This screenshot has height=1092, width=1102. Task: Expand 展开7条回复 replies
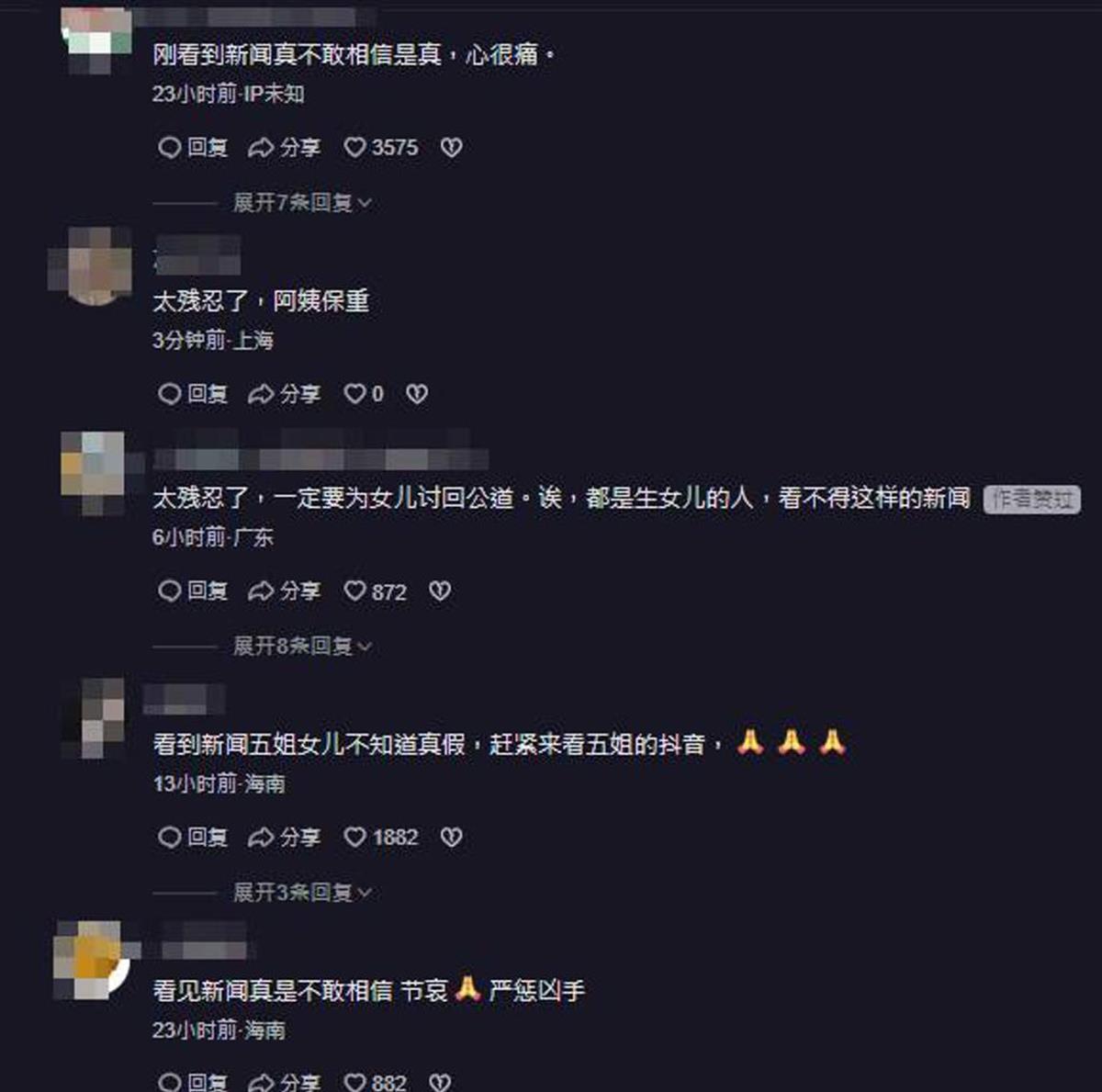point(302,202)
